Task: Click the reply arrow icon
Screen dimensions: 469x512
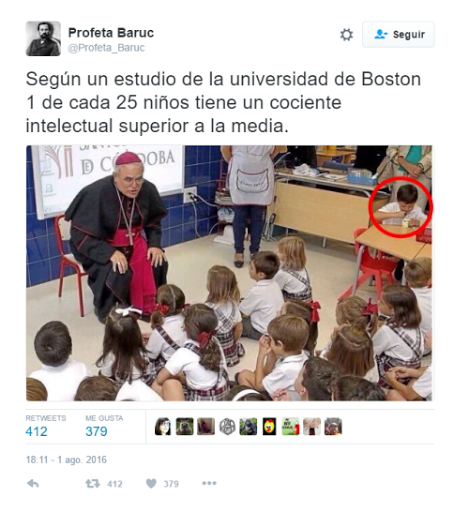Action: click(x=33, y=483)
